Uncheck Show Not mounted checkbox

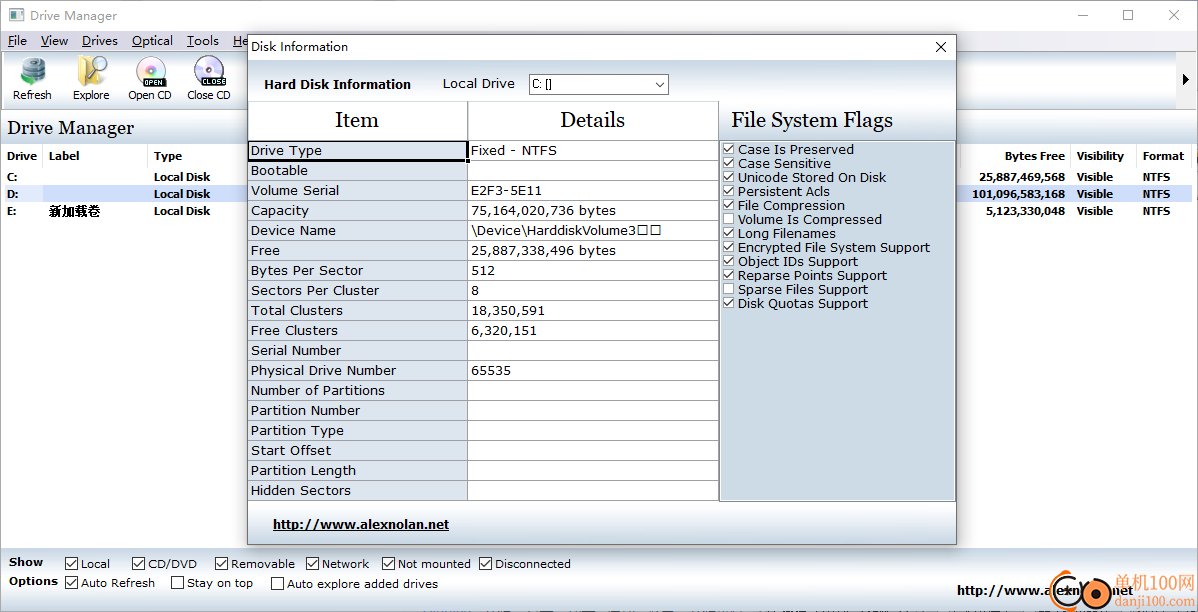[x=388, y=564]
